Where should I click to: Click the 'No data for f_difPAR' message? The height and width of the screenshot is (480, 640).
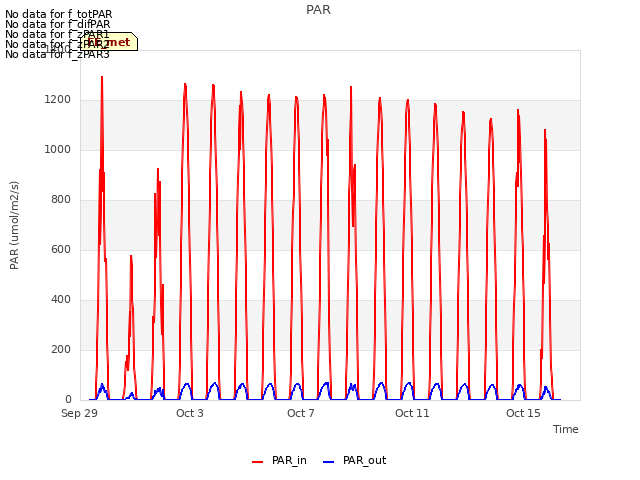[58, 24]
